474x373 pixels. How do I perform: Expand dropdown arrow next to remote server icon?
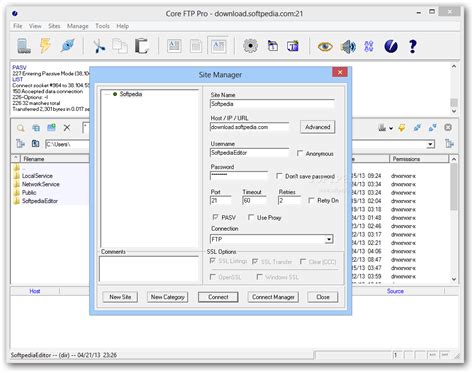click(391, 128)
